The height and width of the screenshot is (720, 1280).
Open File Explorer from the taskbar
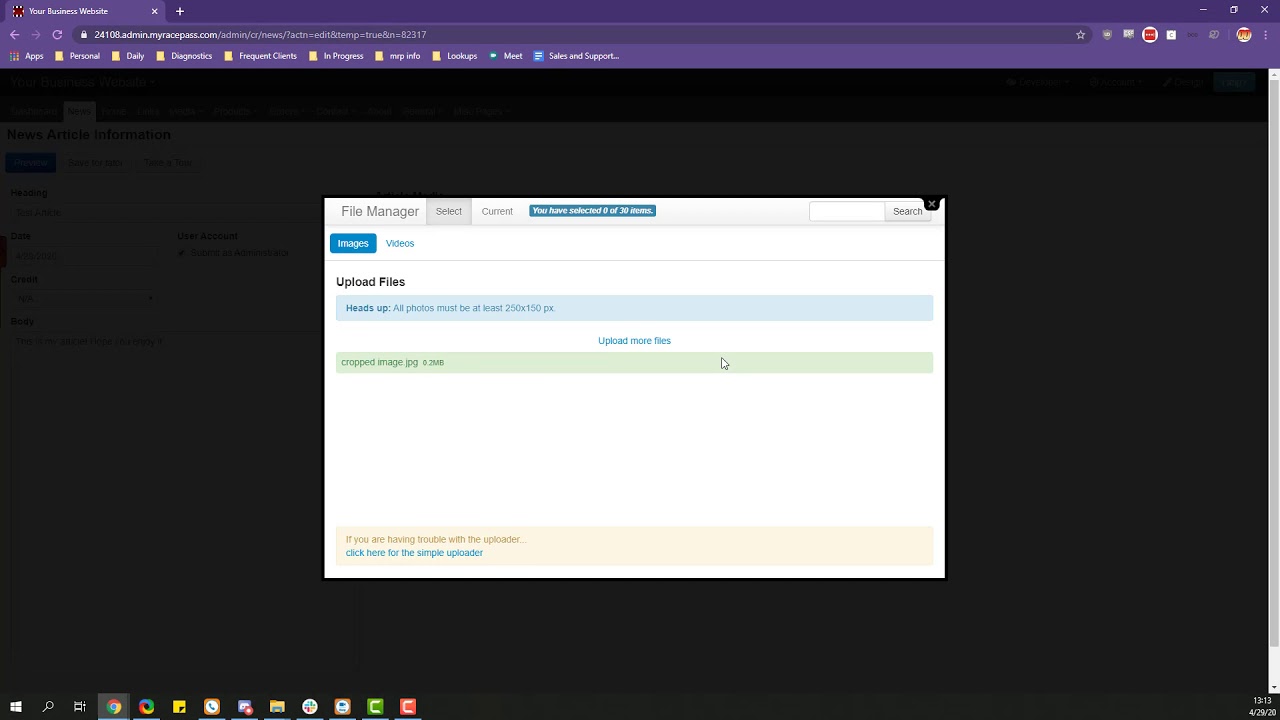coord(277,707)
